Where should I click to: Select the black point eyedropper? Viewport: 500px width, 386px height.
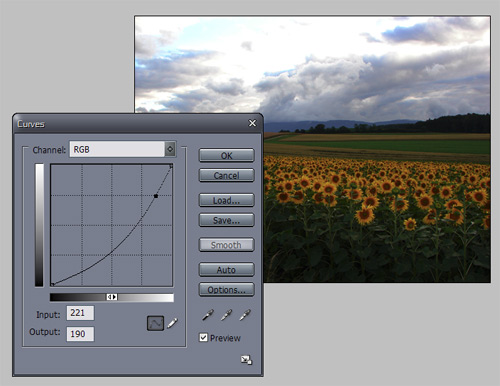coord(208,315)
